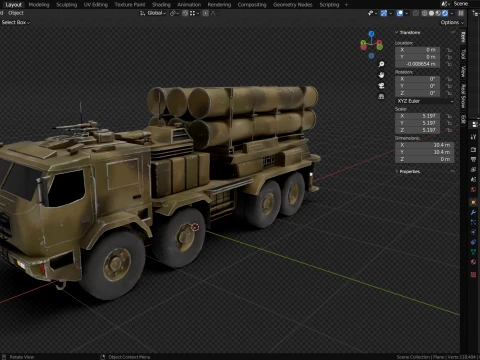Click the Dimensions Y value field
Image resolution: width=480 pixels, height=360 pixels.
(425, 152)
